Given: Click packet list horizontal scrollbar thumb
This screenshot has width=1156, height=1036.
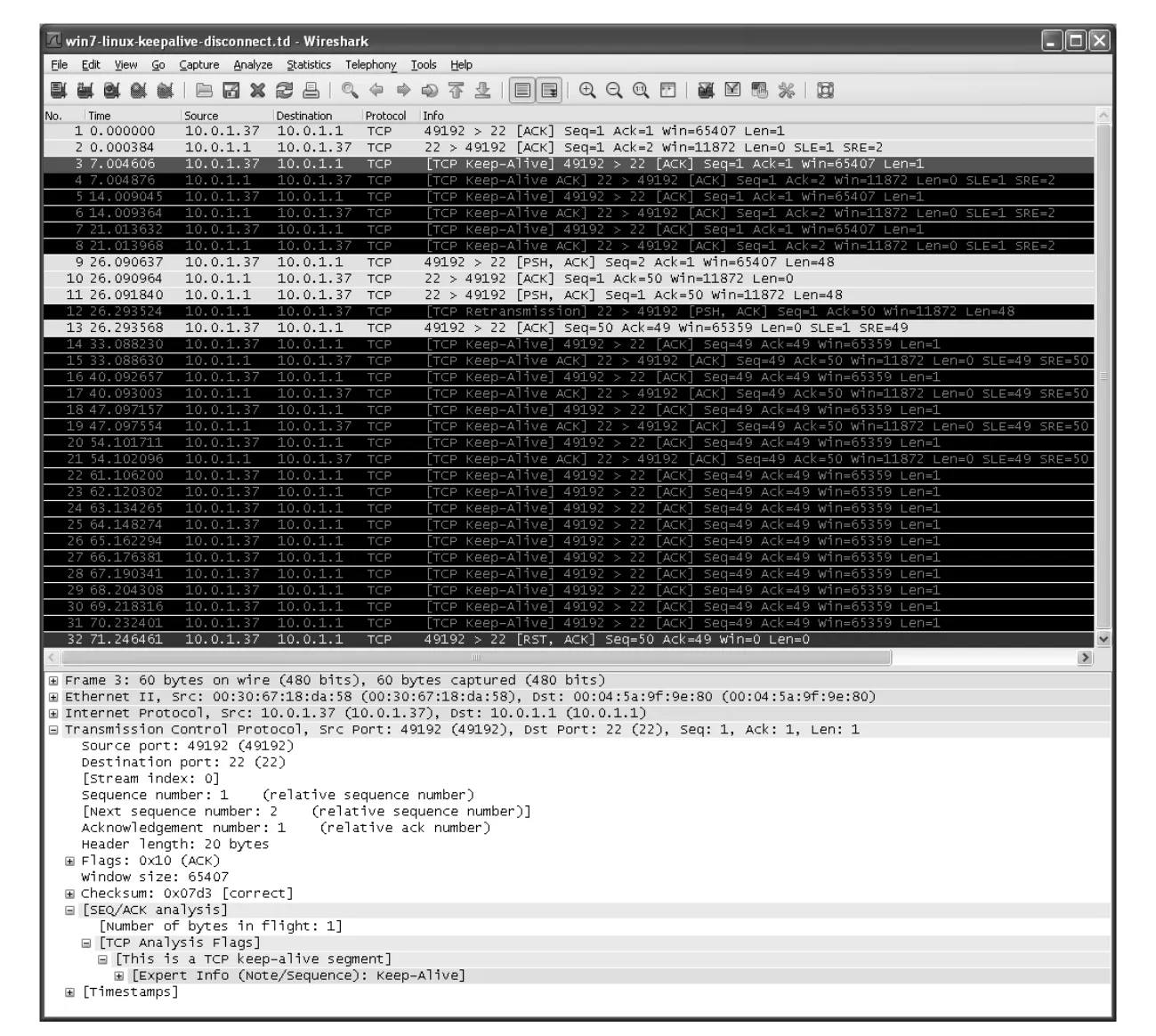Looking at the screenshot, I should click(x=475, y=658).
